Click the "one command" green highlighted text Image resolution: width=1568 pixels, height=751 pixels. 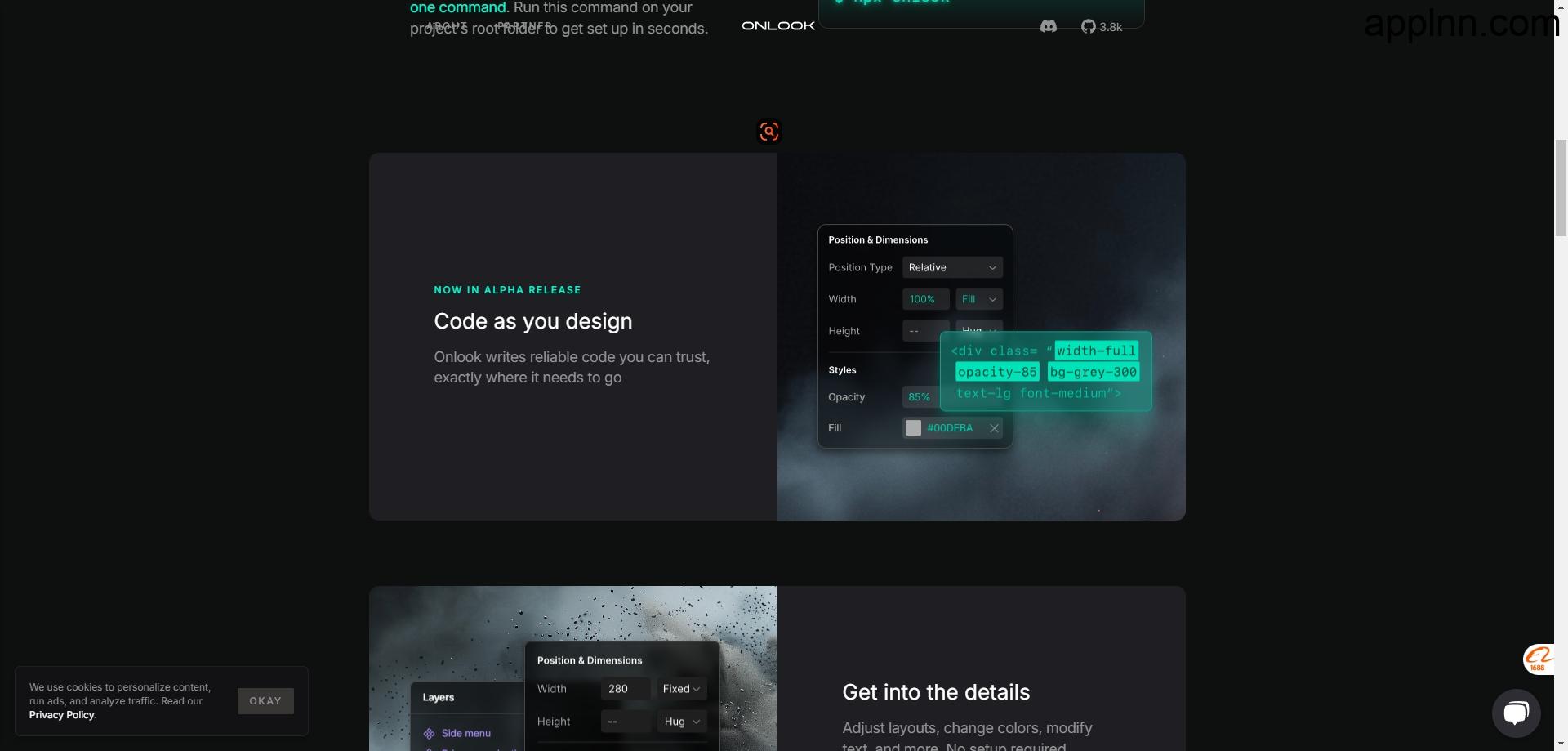pyautogui.click(x=458, y=8)
